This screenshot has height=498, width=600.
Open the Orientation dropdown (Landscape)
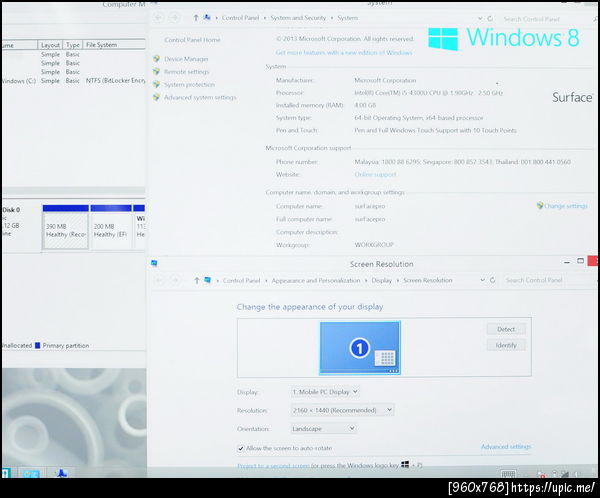coord(324,429)
